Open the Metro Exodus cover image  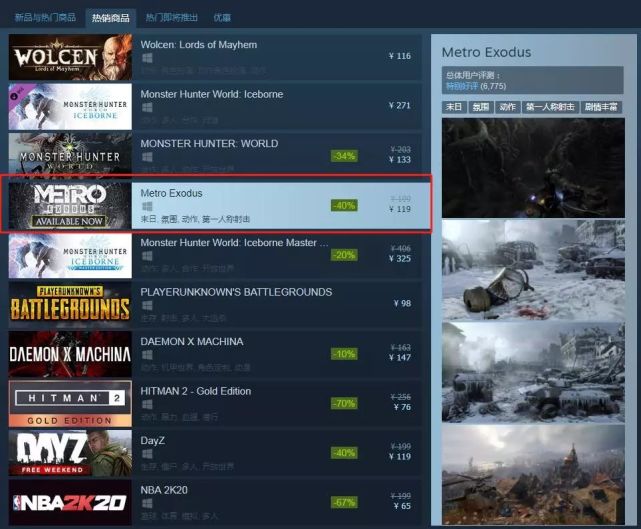click(x=70, y=205)
